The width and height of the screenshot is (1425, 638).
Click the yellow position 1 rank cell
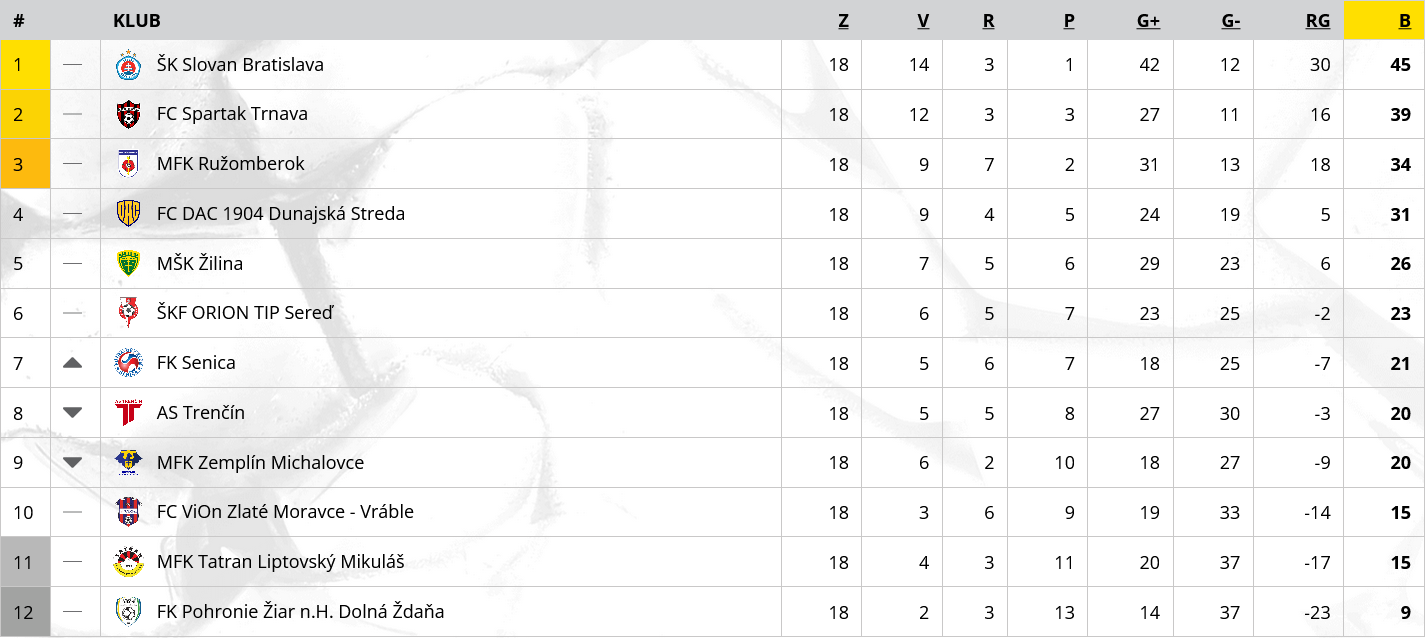[x=25, y=65]
